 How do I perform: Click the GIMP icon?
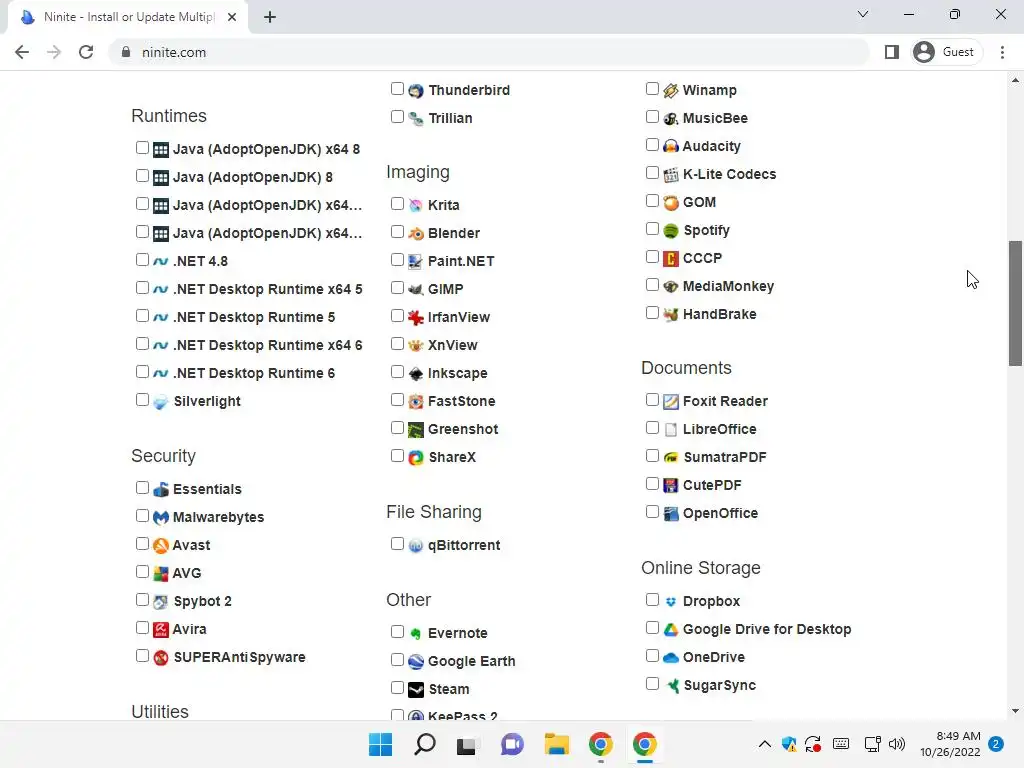click(x=416, y=289)
